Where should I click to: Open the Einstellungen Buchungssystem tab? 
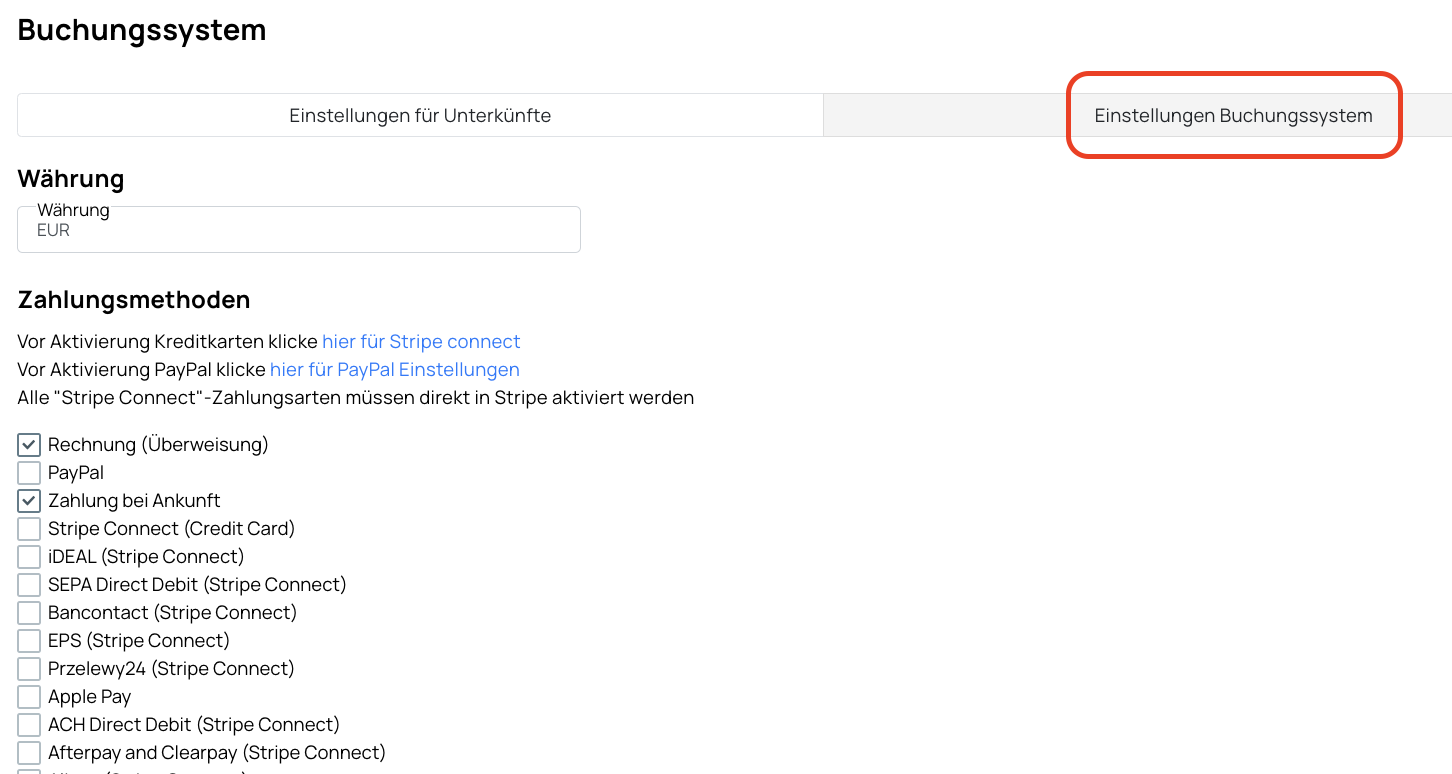click(x=1233, y=115)
